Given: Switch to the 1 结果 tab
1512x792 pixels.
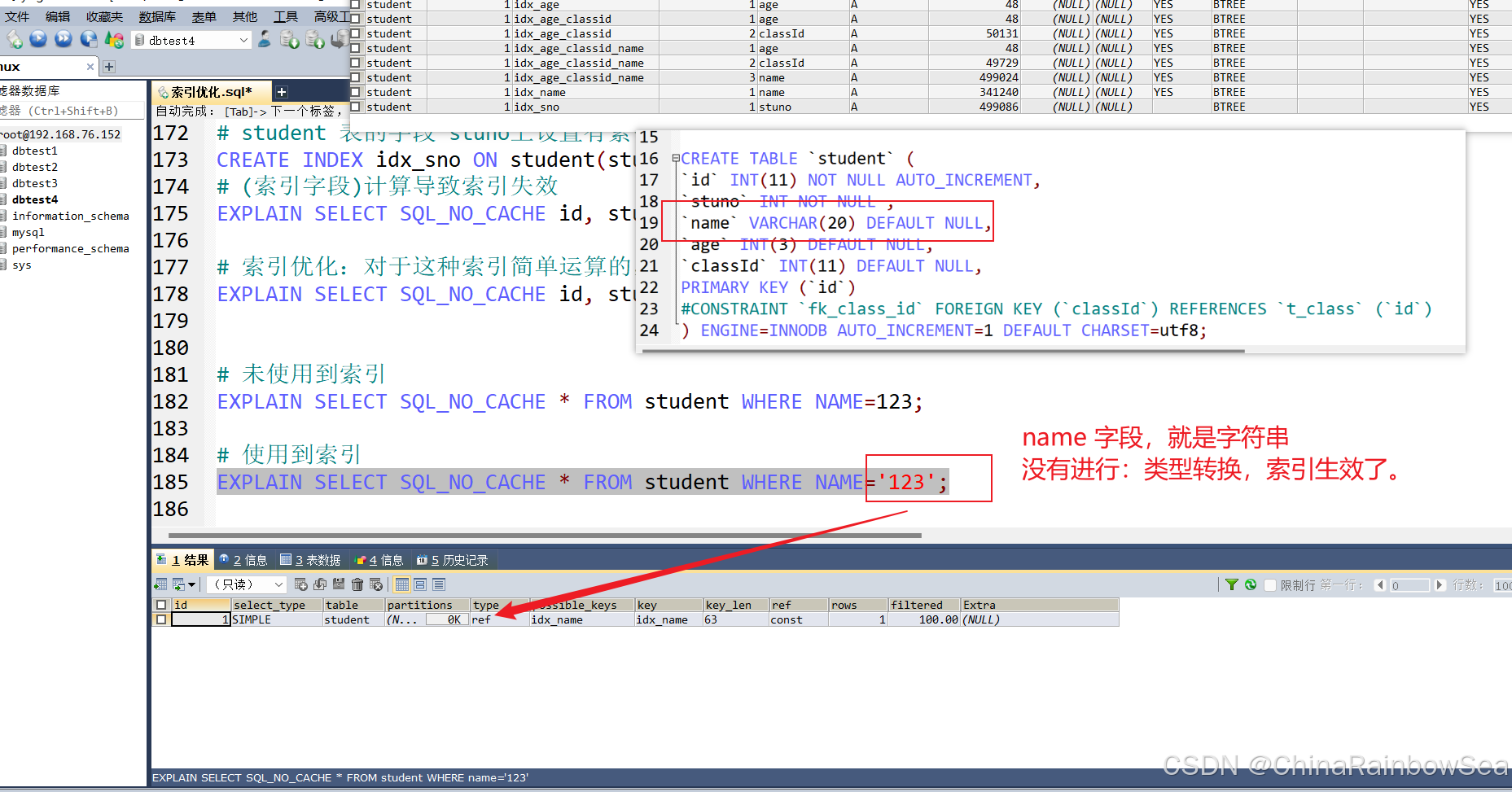Looking at the screenshot, I should click(x=183, y=560).
